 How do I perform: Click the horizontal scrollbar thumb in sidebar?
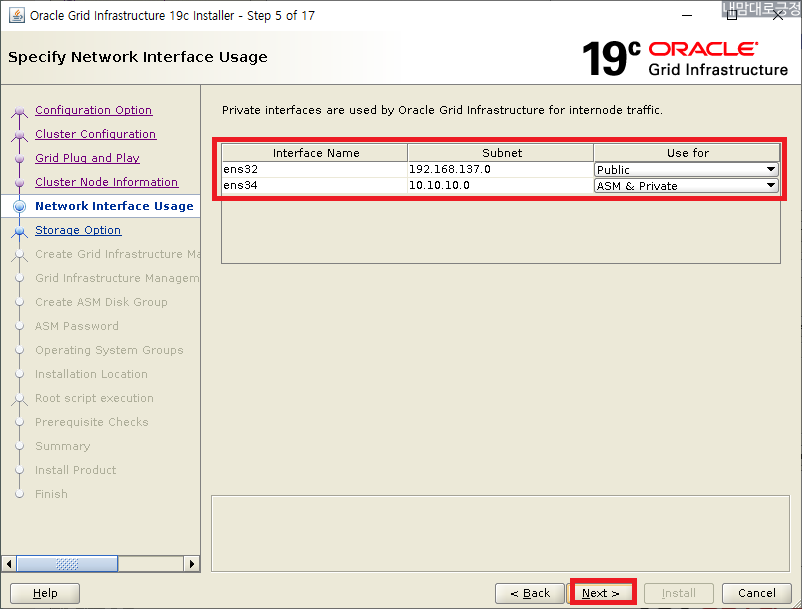point(67,564)
